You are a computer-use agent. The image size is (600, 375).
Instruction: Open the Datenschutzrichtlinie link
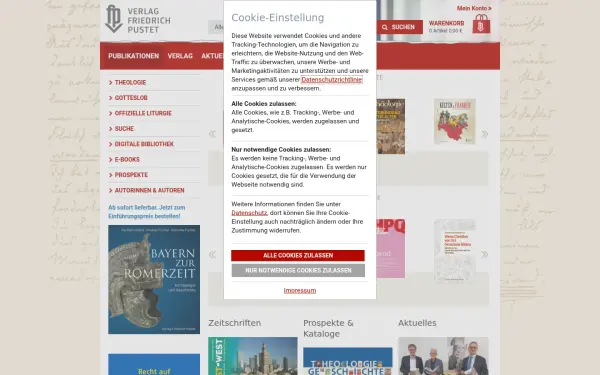(x=331, y=80)
